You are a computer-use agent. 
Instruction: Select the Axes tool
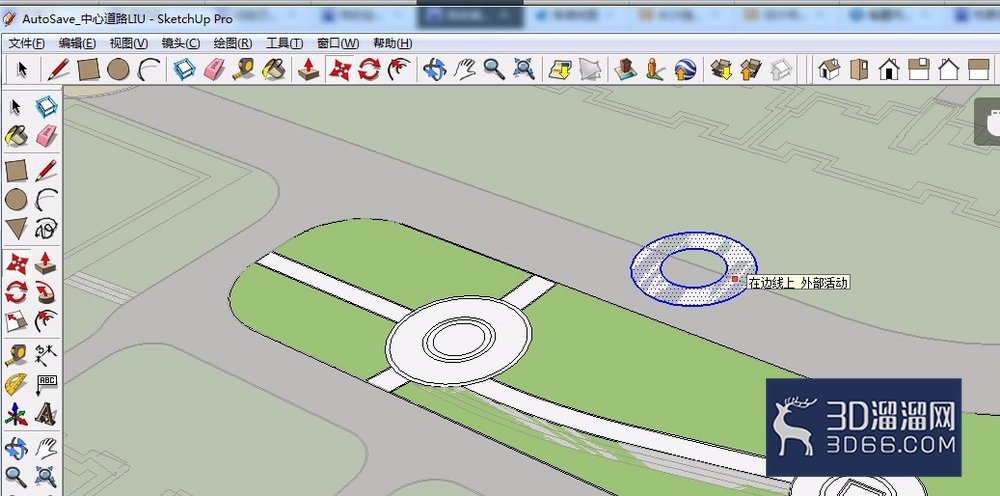coord(16,414)
